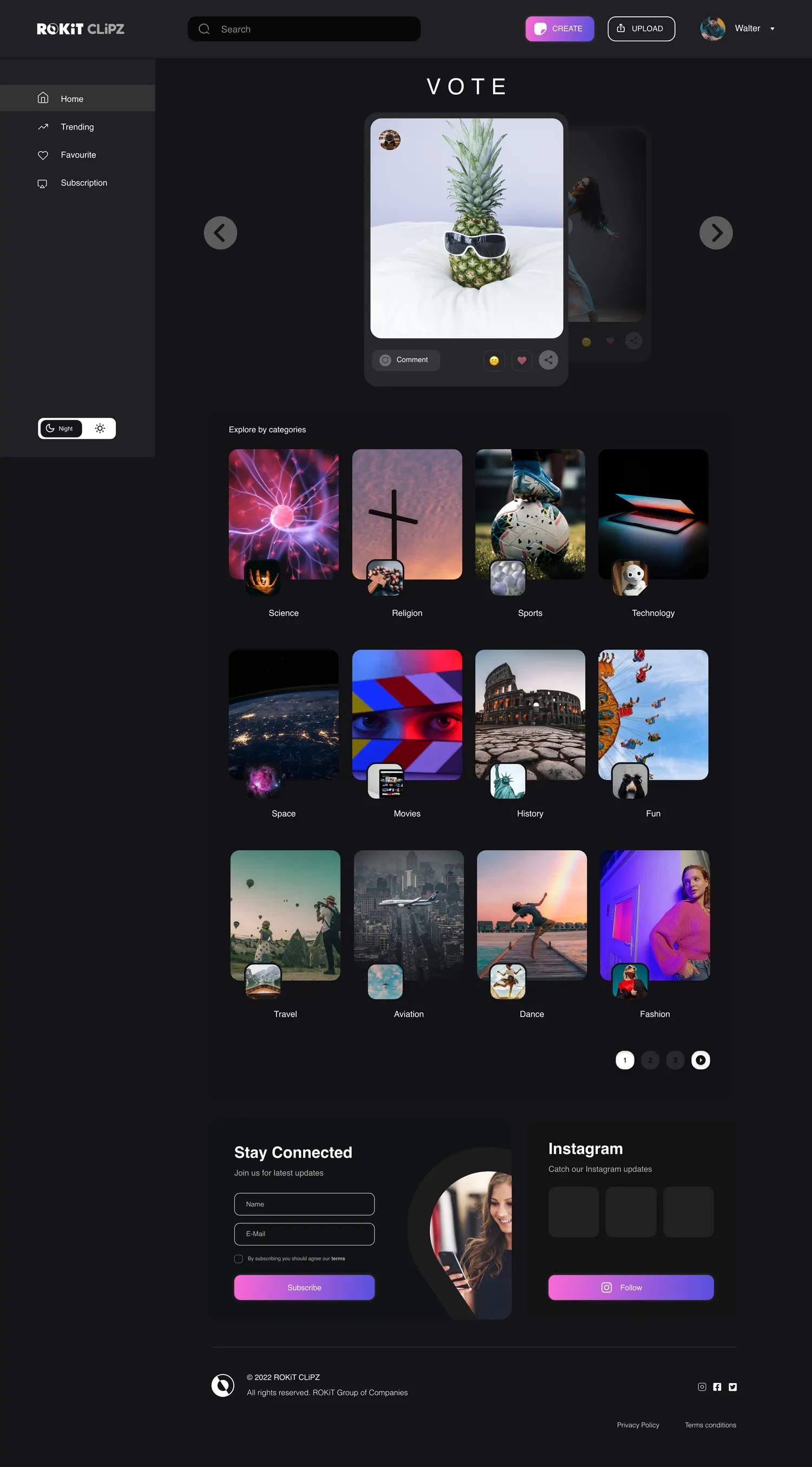812x1467 pixels.
Task: Open Instagram icon in the footer
Action: click(702, 1387)
